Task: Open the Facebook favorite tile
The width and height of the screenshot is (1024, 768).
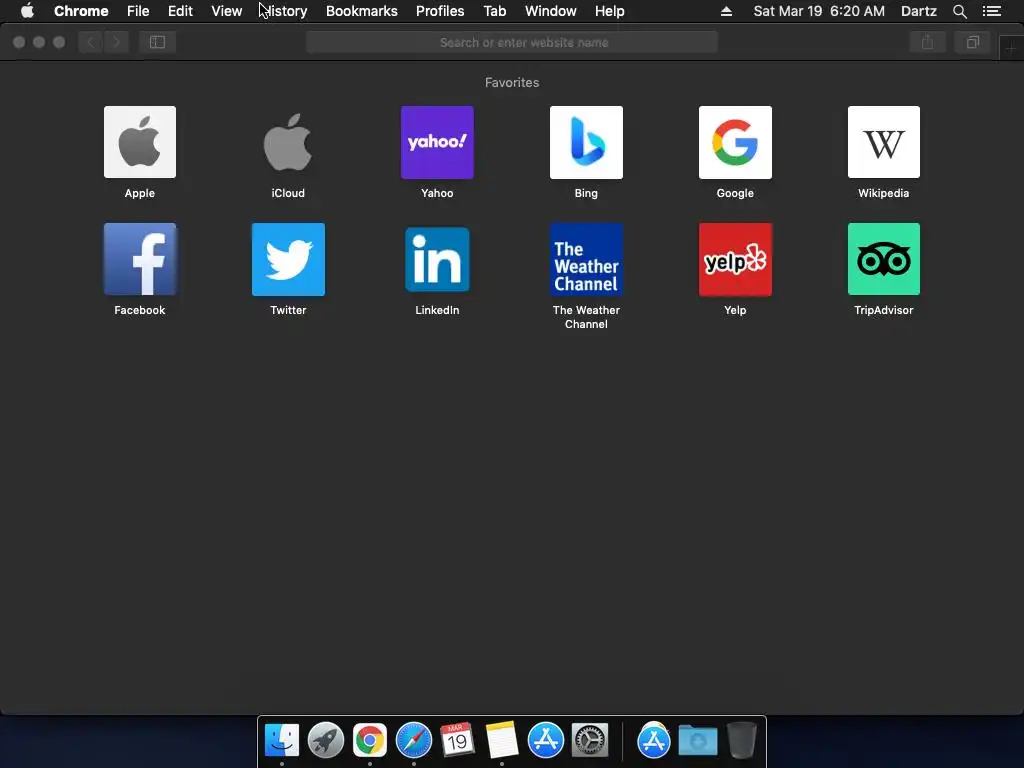Action: (140, 259)
